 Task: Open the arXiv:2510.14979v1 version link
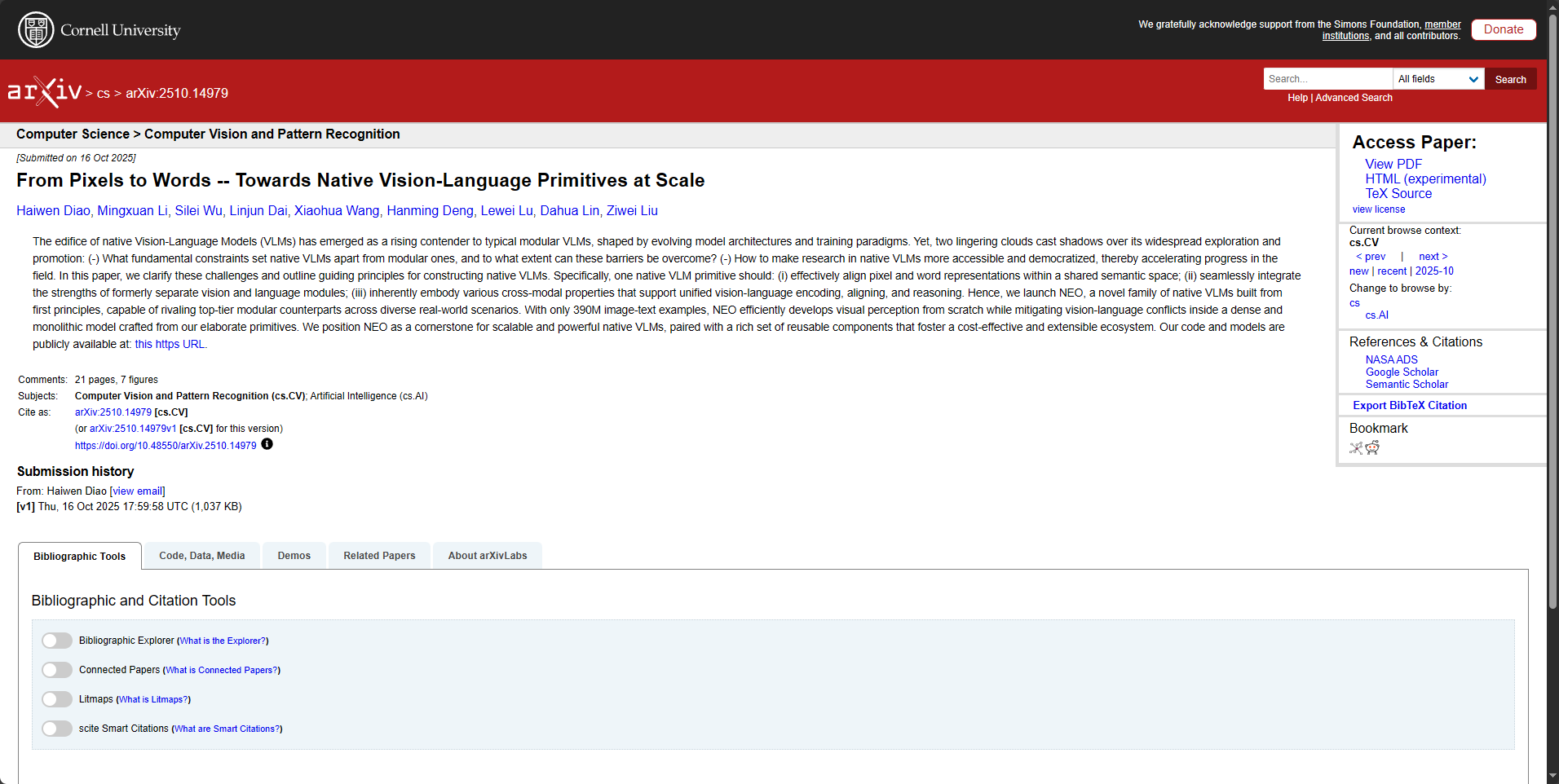pyautogui.click(x=133, y=429)
